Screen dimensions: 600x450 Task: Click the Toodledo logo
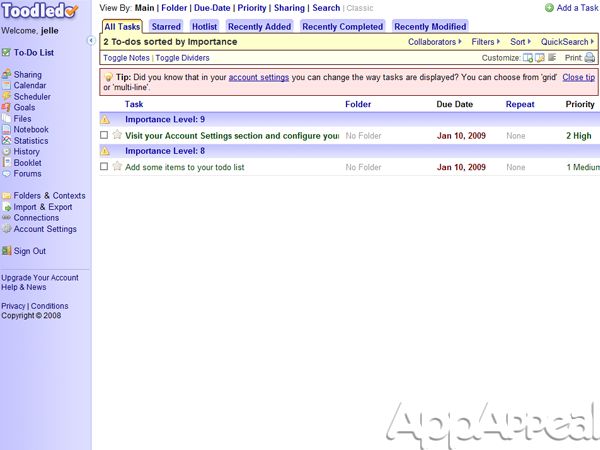click(x=39, y=10)
